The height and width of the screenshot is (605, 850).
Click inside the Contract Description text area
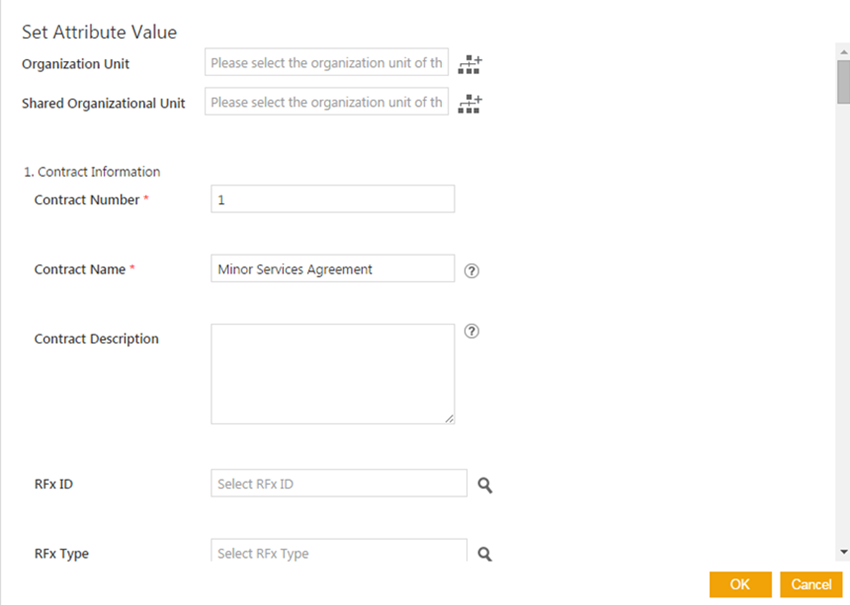[x=332, y=373]
